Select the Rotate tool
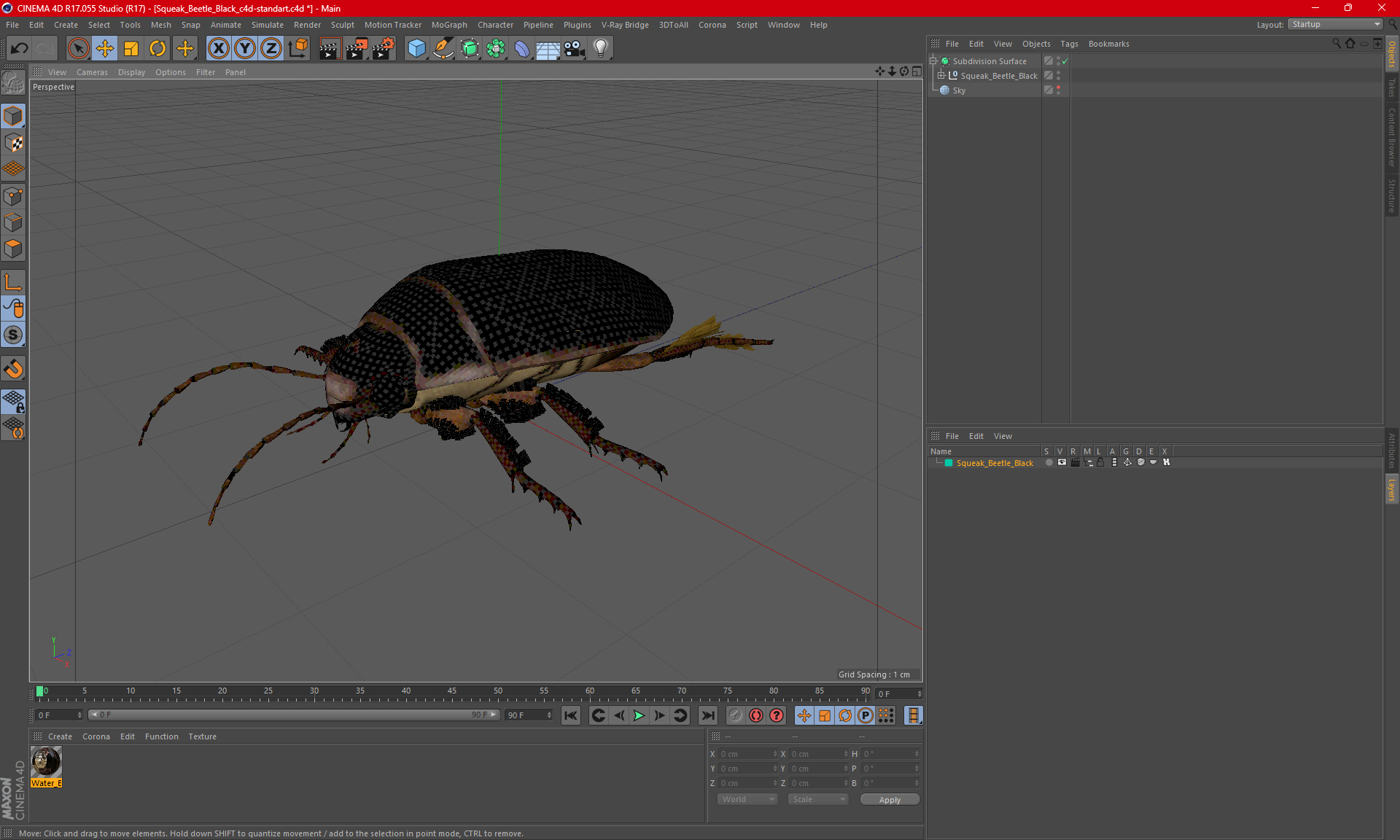This screenshot has width=1400, height=840. point(157,49)
